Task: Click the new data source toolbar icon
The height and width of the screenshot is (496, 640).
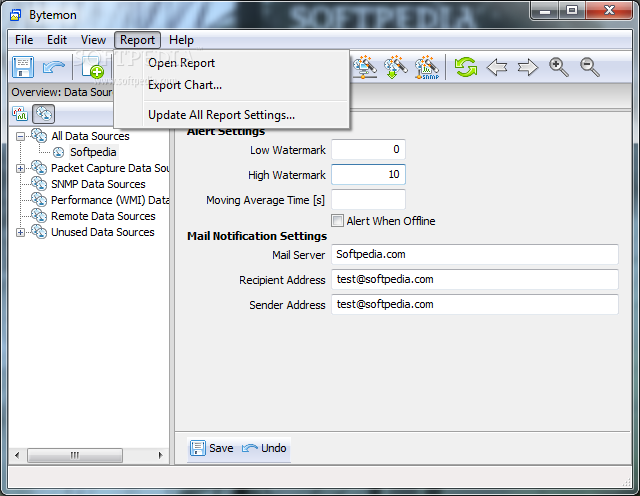Action: coord(92,67)
